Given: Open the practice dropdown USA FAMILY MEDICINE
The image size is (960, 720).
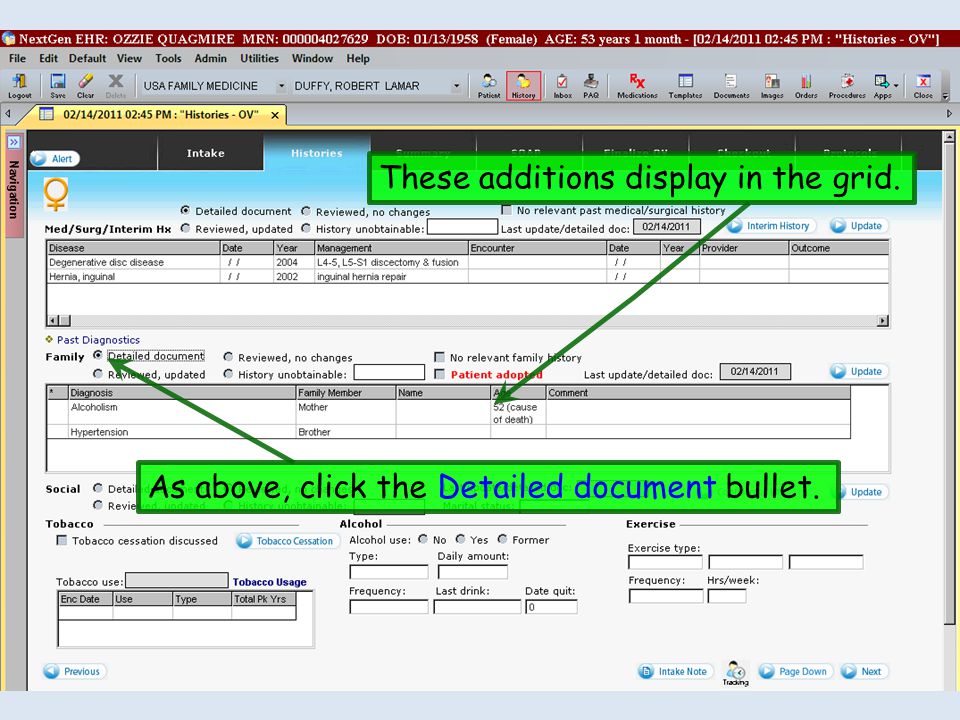Looking at the screenshot, I should coord(281,86).
